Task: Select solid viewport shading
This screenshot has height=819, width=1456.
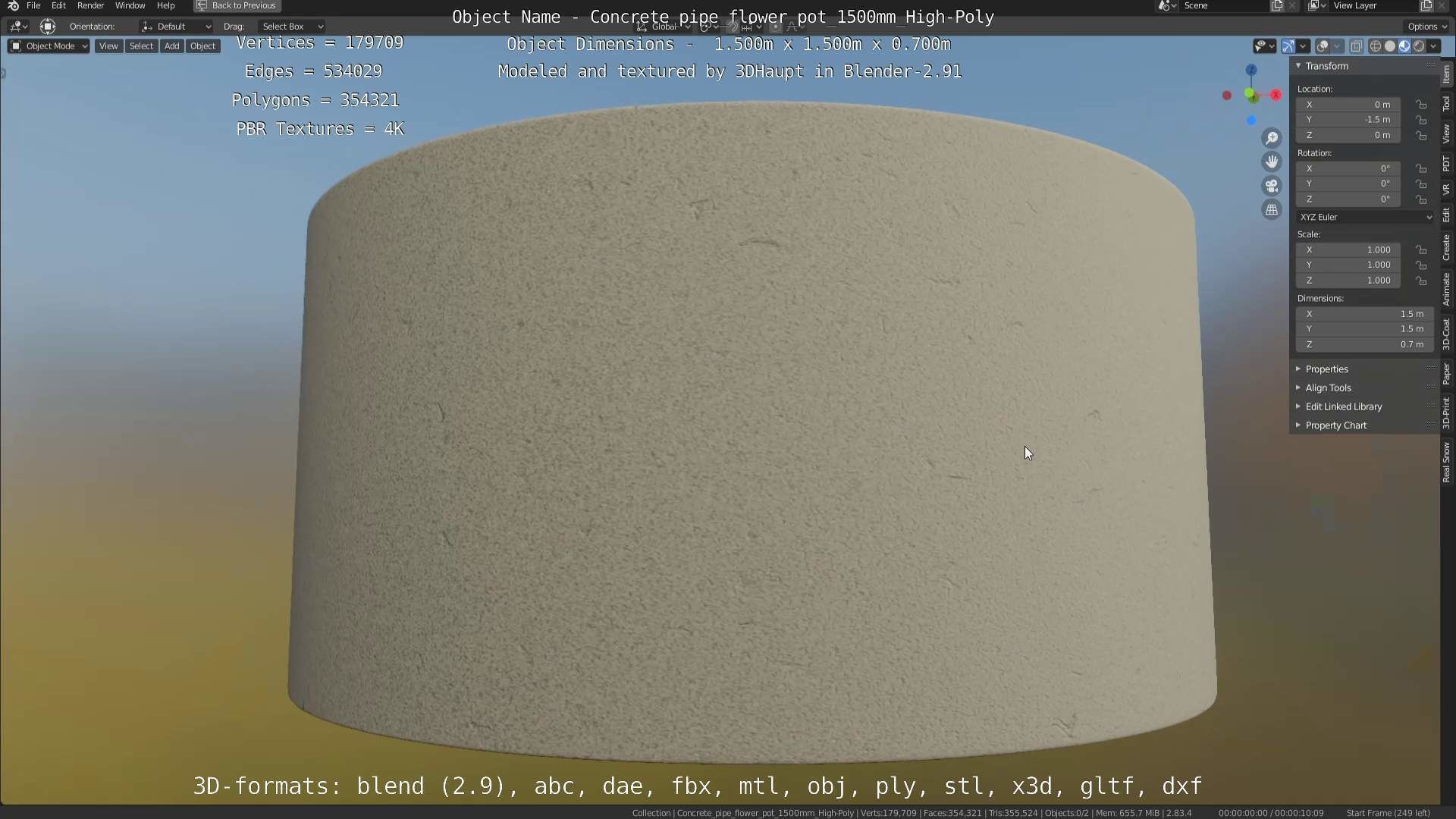Action: click(x=1390, y=46)
